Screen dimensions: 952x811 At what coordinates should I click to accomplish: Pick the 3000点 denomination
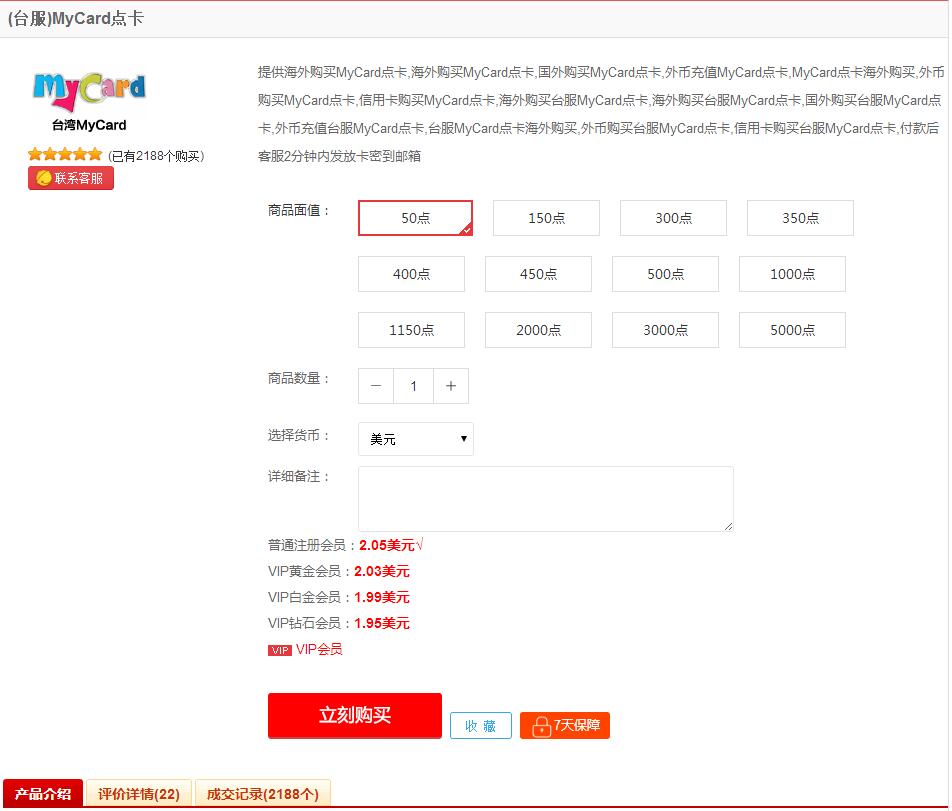(665, 330)
